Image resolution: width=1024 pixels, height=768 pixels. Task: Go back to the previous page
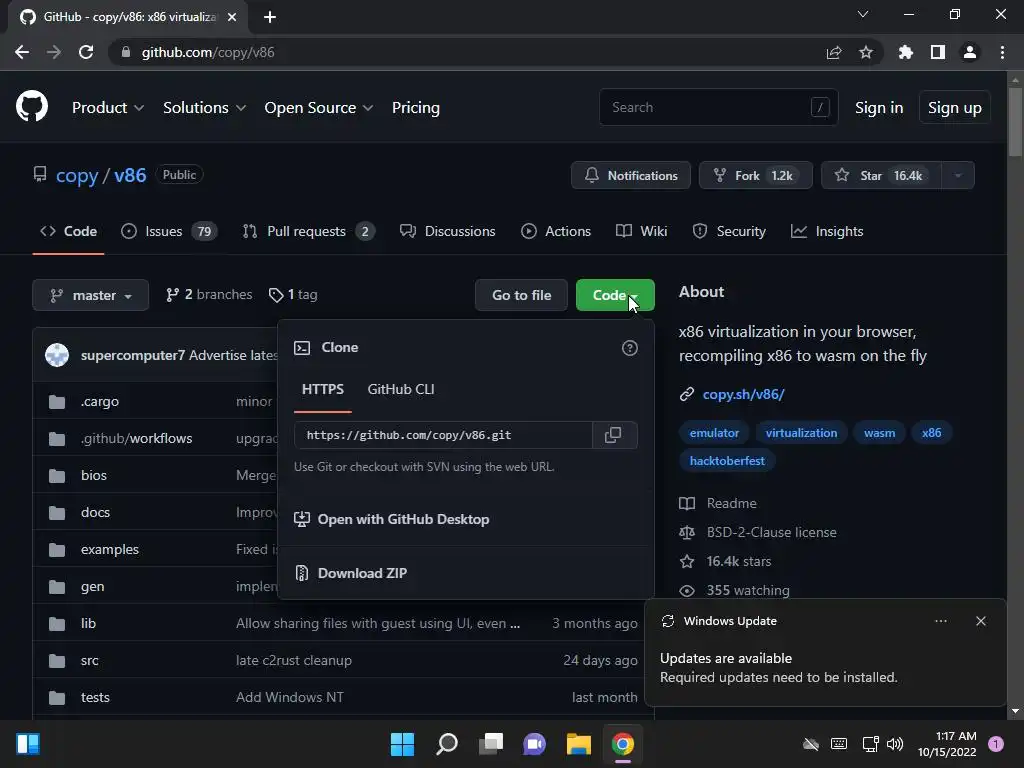22,52
